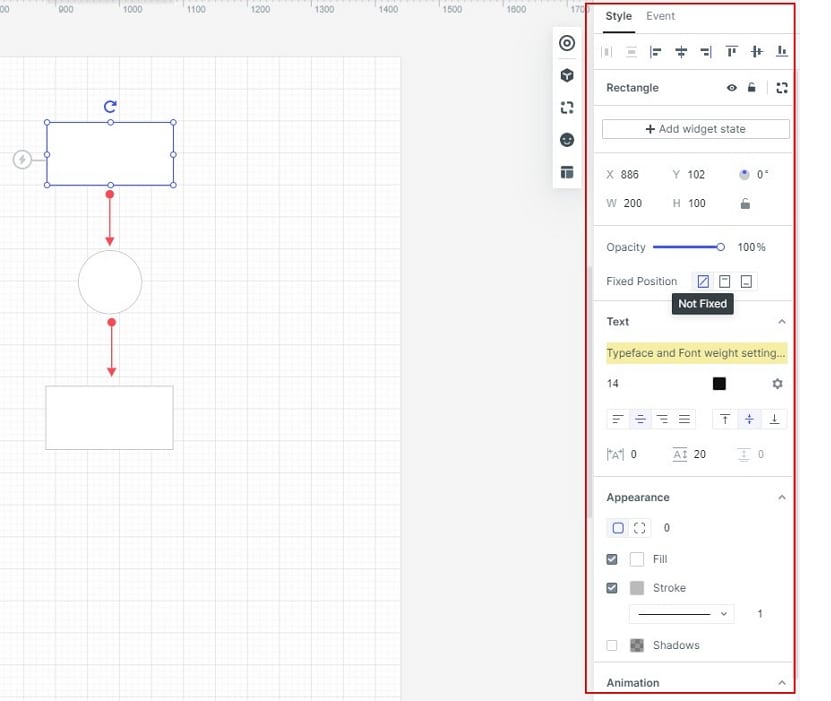Click Add widget state button
Image resolution: width=831 pixels, height=701 pixels.
tap(695, 129)
